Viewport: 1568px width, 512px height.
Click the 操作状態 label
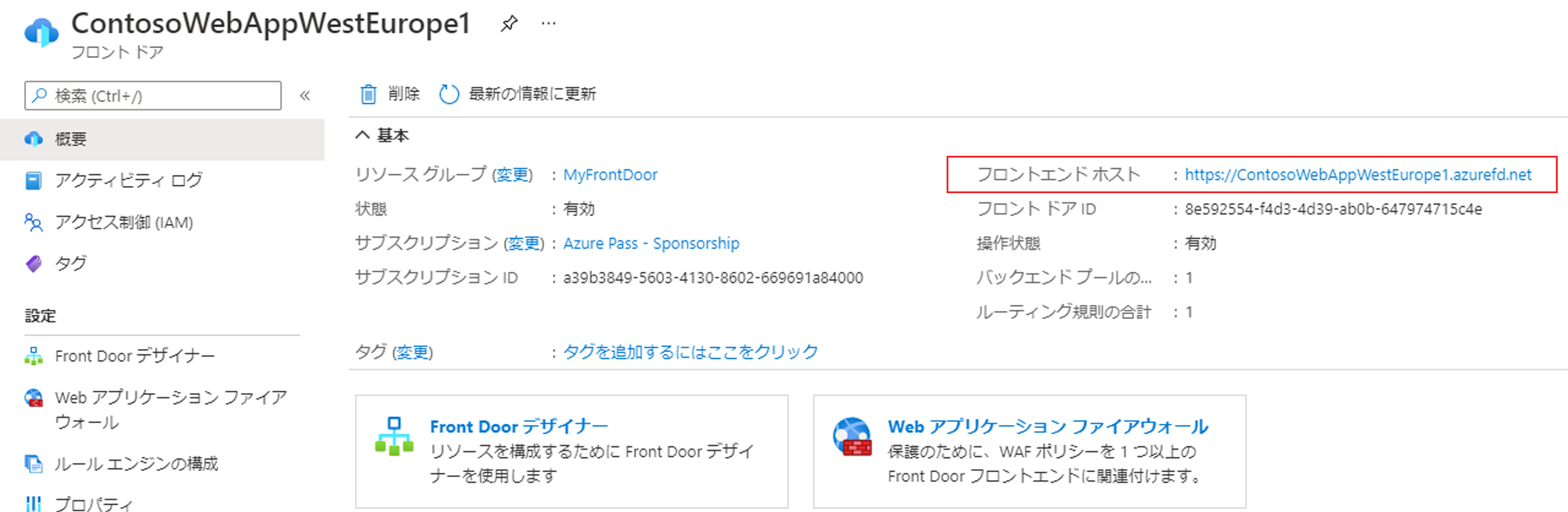click(1008, 244)
